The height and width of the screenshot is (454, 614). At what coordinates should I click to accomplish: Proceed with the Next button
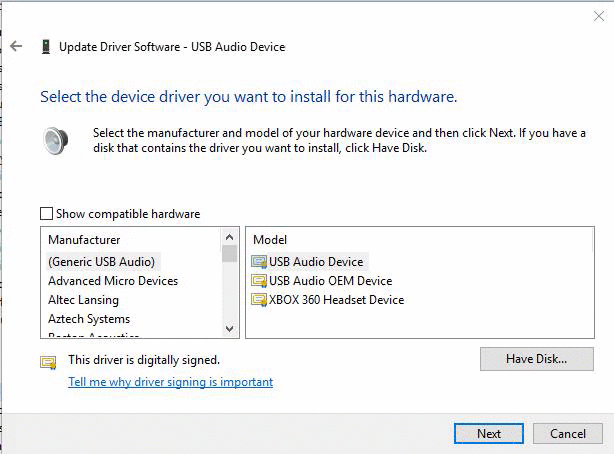click(488, 434)
